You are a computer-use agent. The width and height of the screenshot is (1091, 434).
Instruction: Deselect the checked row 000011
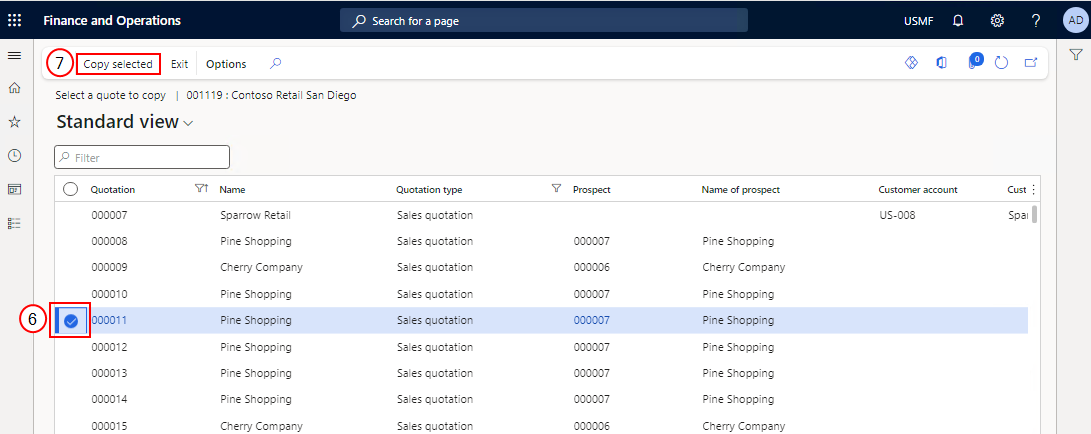coord(70,321)
